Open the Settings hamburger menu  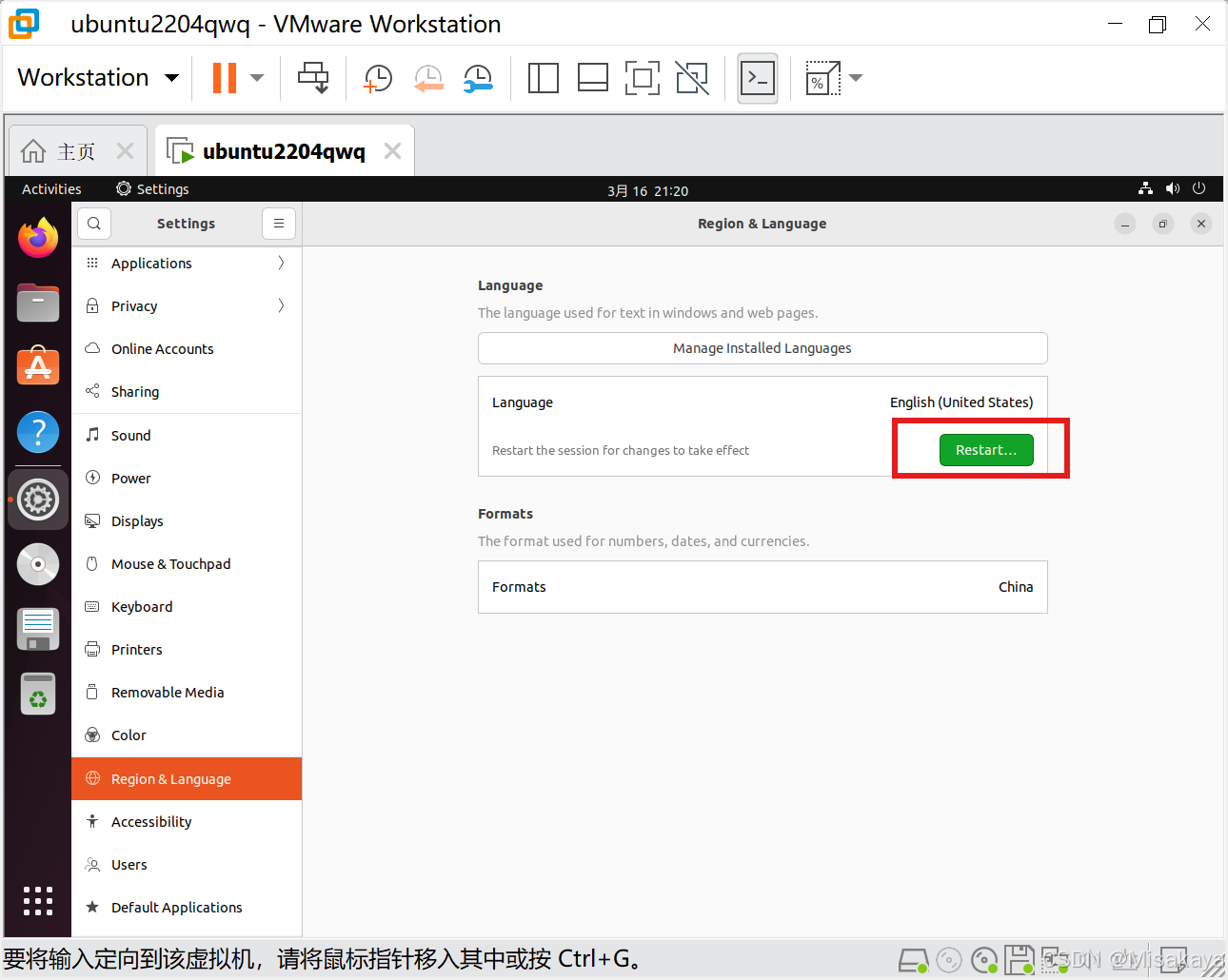[x=279, y=224]
